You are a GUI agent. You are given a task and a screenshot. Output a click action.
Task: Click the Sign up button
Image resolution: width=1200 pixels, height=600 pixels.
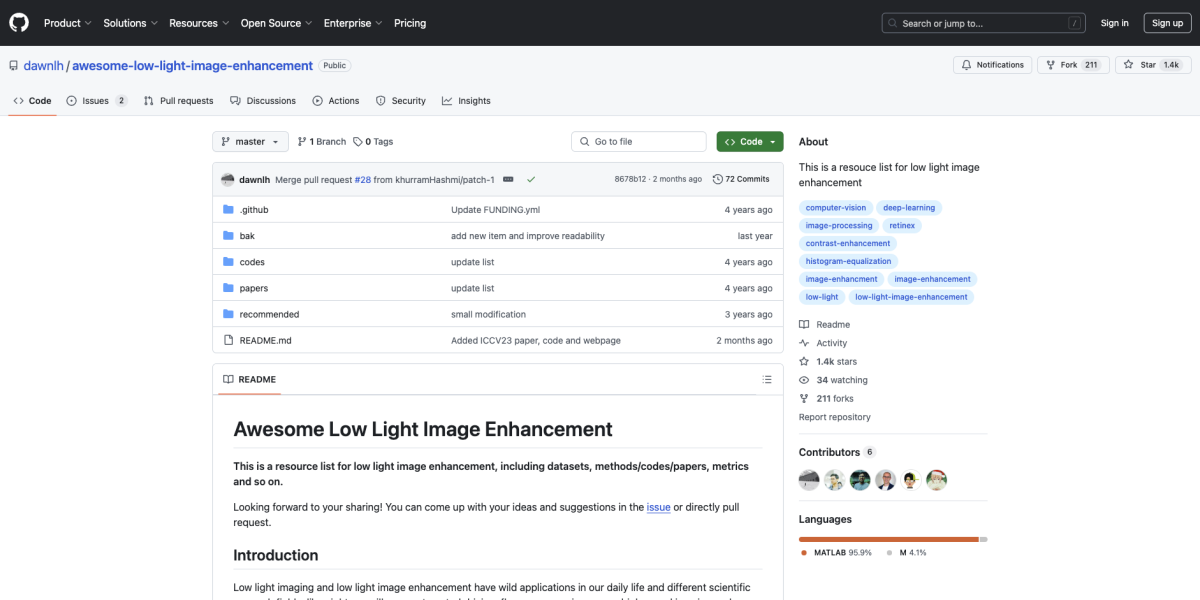tap(1167, 23)
